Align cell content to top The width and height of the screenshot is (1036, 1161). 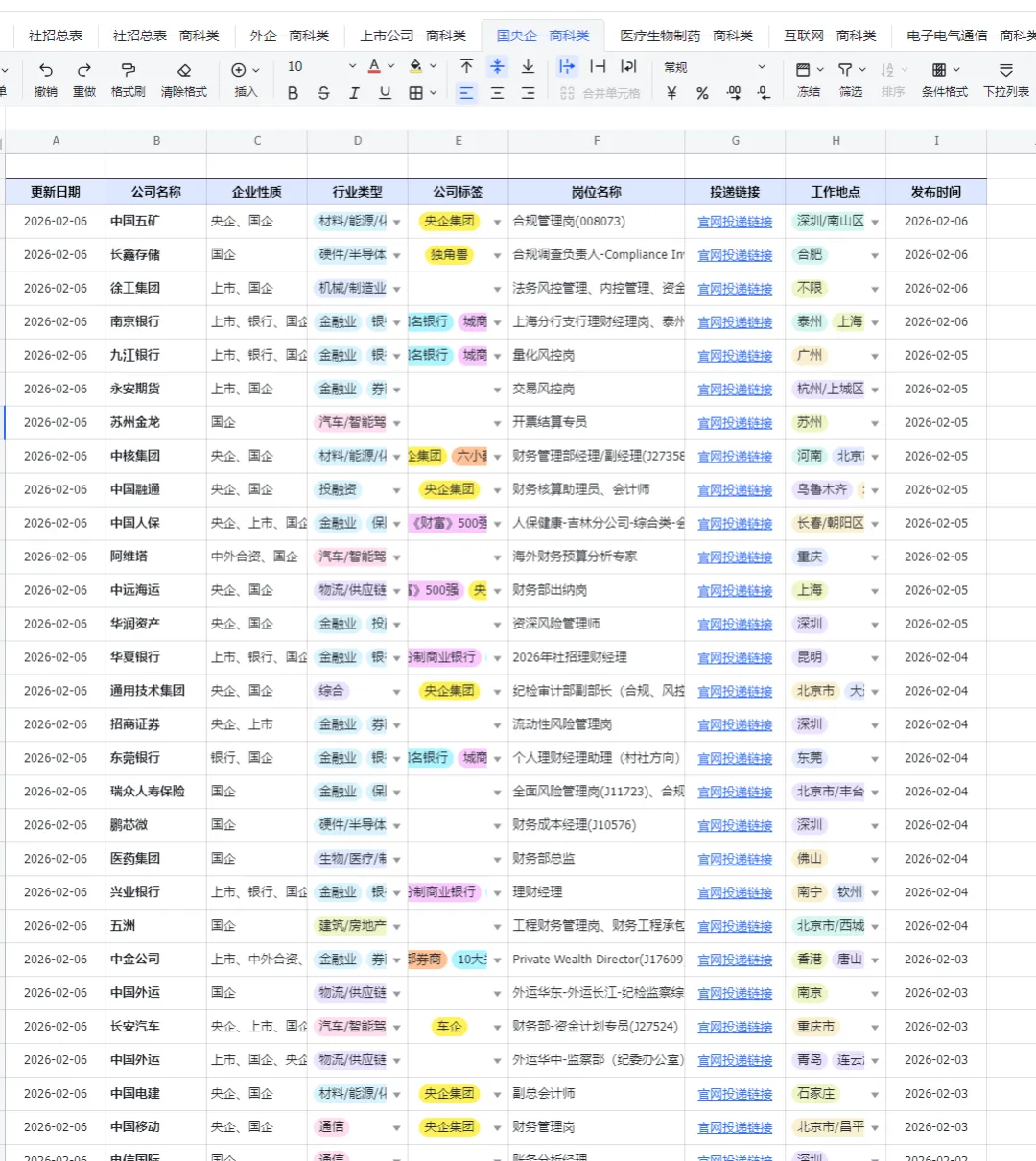pyautogui.click(x=466, y=66)
